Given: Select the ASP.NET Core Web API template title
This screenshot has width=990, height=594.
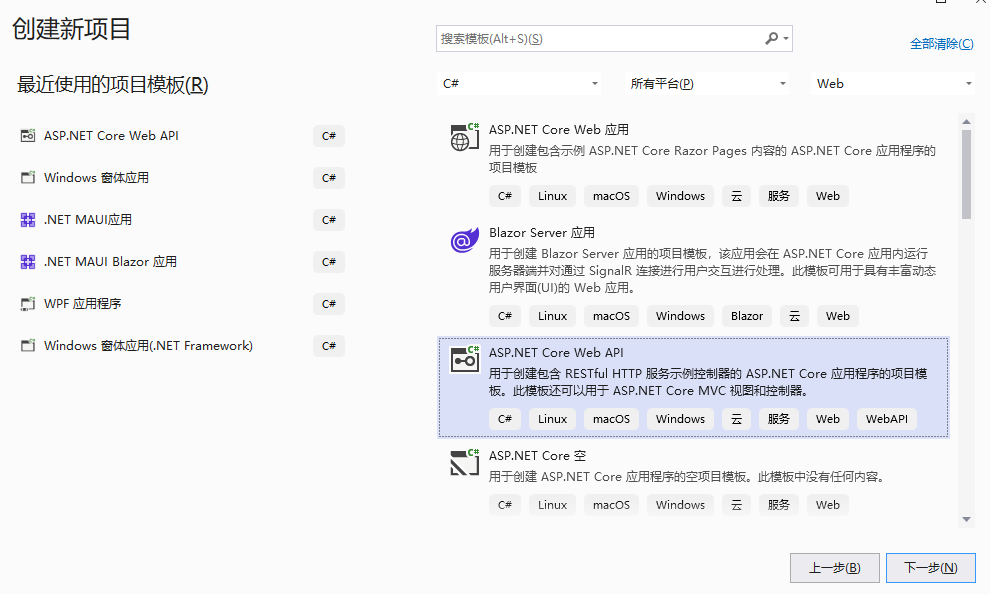Looking at the screenshot, I should point(556,352).
